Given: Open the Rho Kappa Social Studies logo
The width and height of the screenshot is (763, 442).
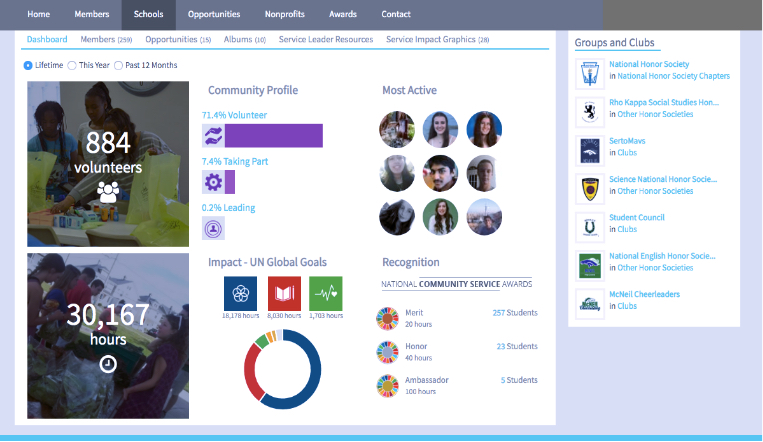Looking at the screenshot, I should [x=590, y=112].
